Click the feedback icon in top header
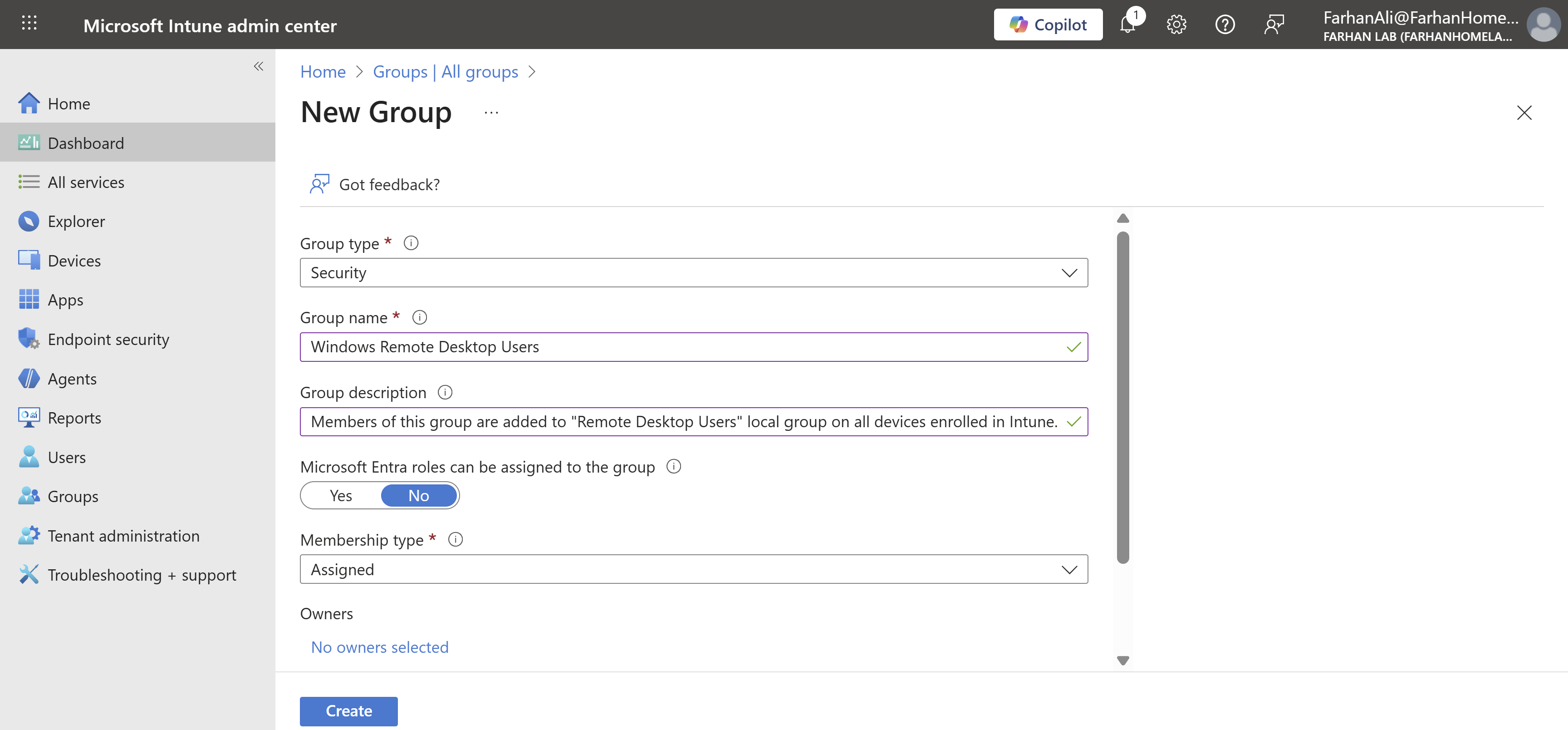Image resolution: width=1568 pixels, height=730 pixels. point(1274,25)
